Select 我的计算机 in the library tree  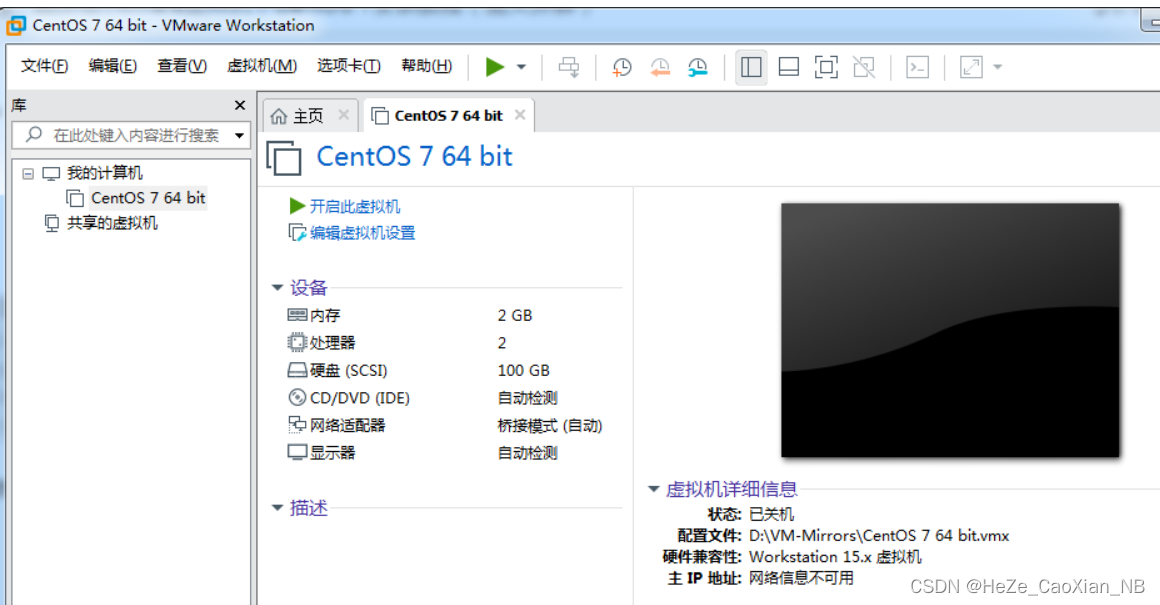pyautogui.click(x=104, y=173)
